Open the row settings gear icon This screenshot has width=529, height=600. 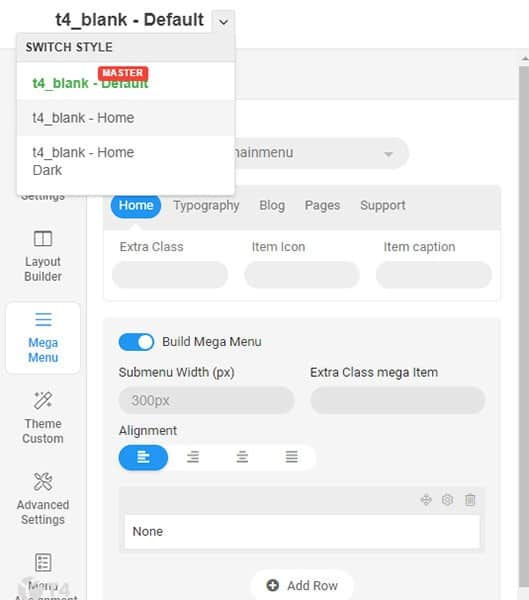447,500
